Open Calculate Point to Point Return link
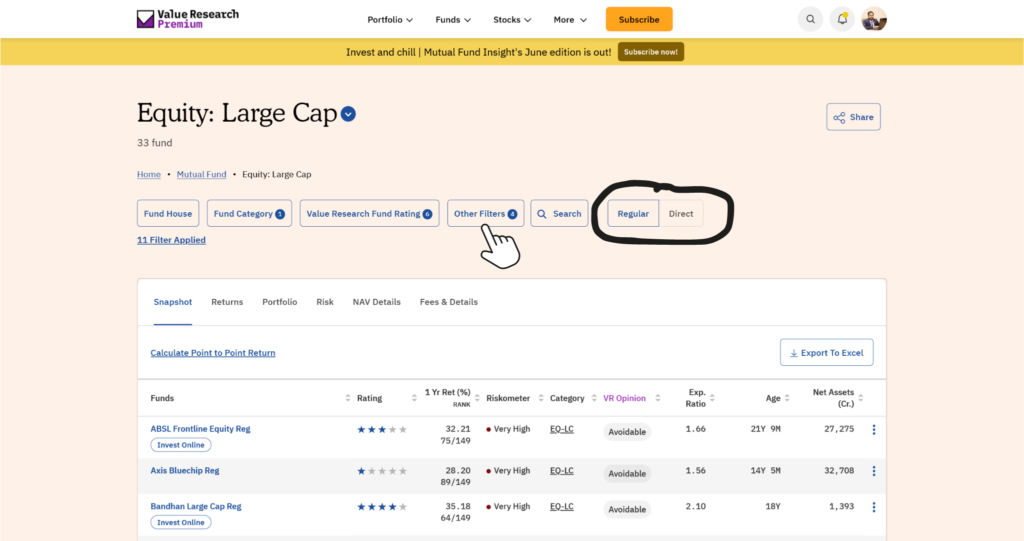The image size is (1024, 541). tap(213, 353)
